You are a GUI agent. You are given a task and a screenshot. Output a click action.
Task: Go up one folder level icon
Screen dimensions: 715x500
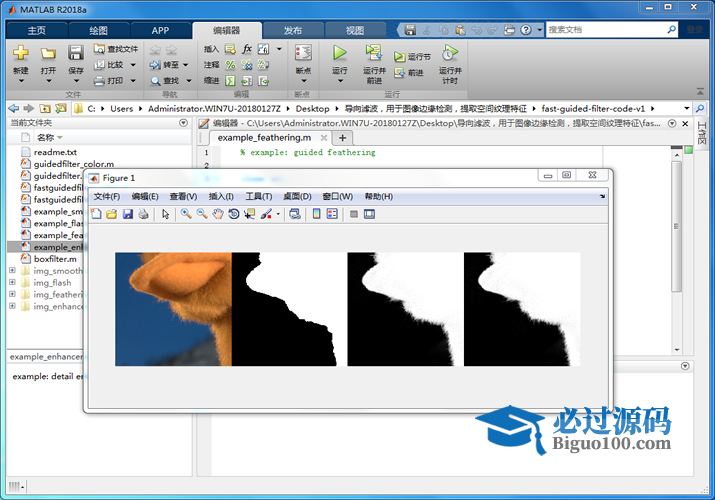coord(45,108)
